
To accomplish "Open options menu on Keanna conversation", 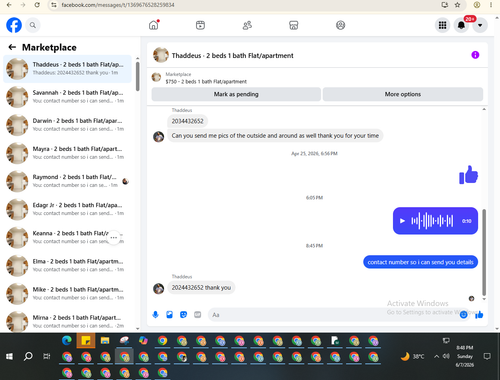I will click(x=114, y=238).
